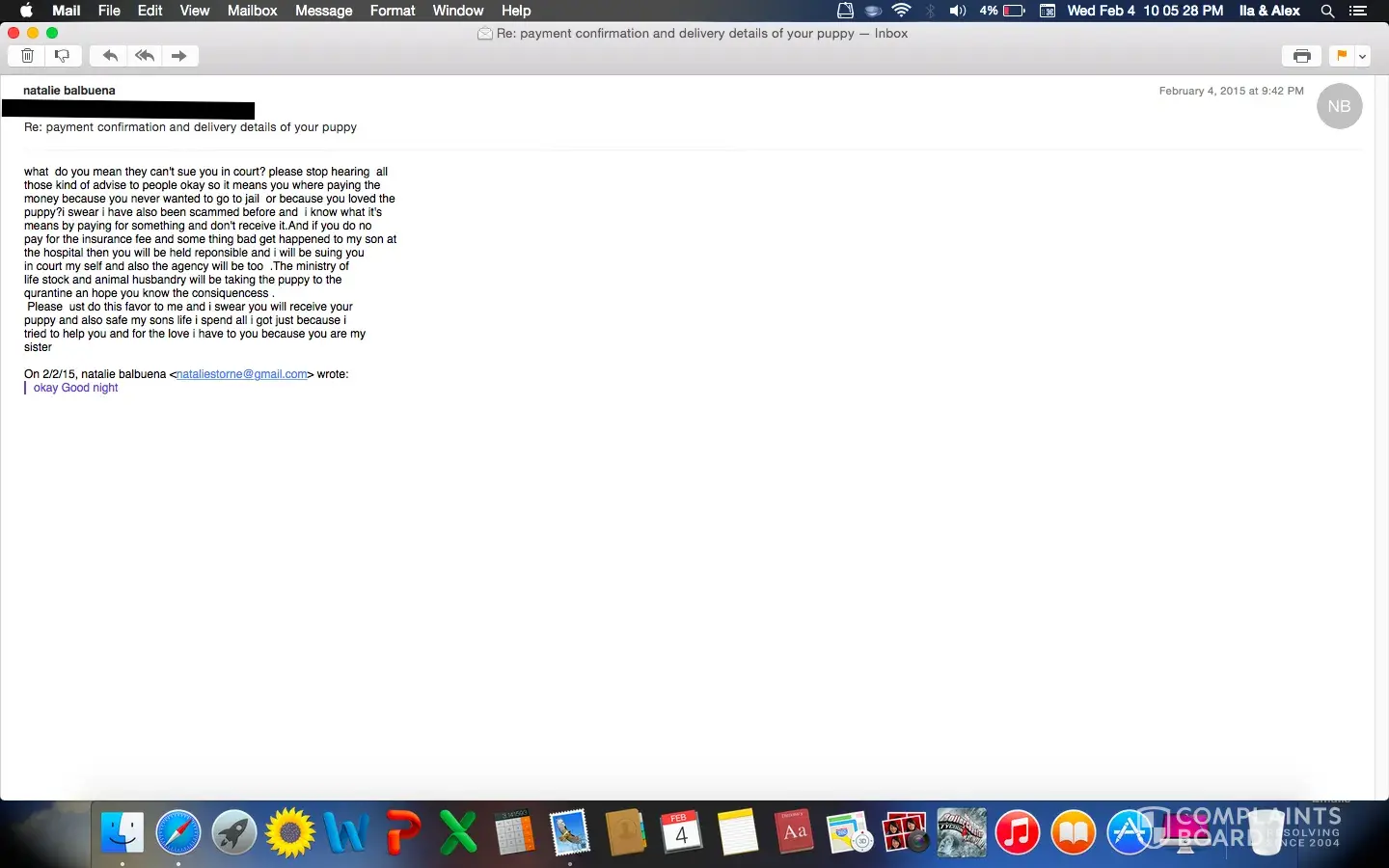Delete this message with the trash button
The width and height of the screenshot is (1389, 868).
(x=28, y=56)
